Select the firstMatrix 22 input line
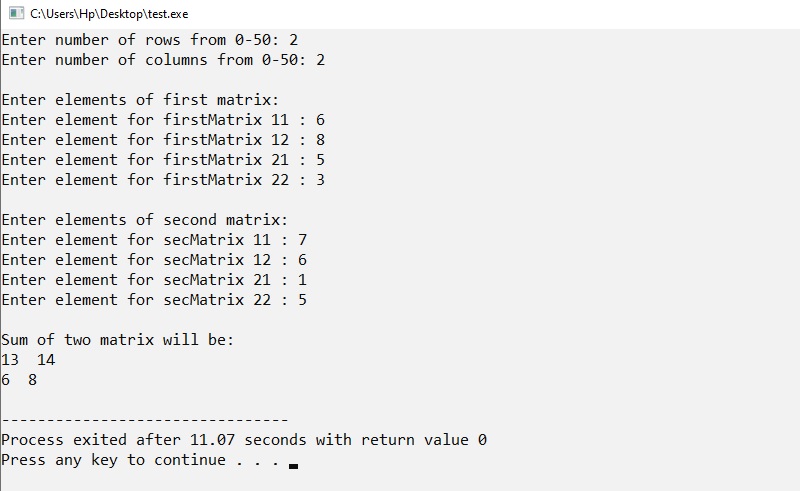This screenshot has width=800, height=491. point(163,180)
